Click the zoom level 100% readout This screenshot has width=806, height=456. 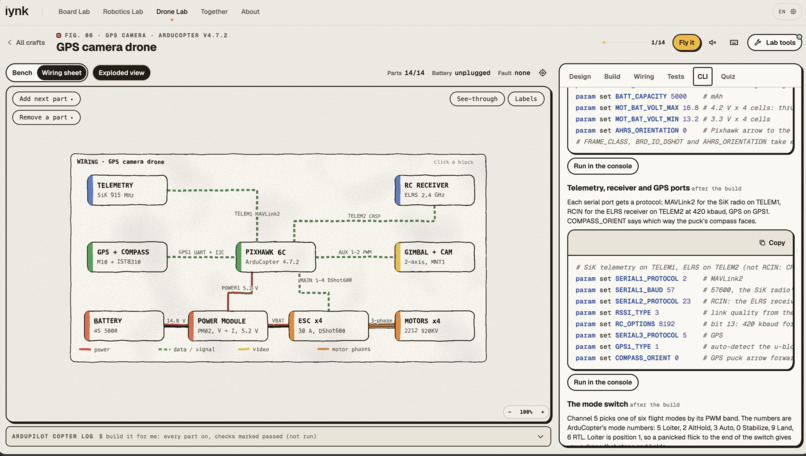pos(526,412)
